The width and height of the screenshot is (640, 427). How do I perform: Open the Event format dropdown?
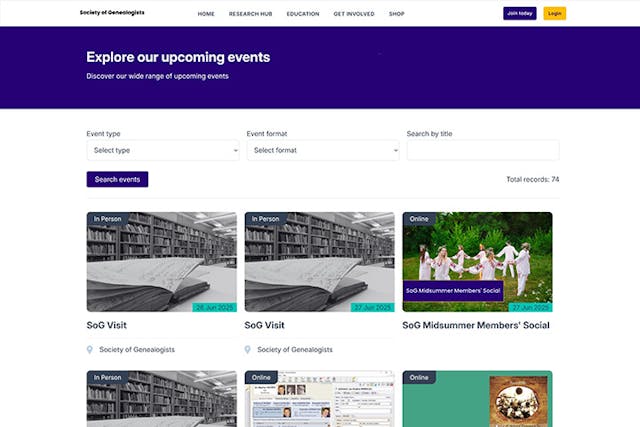click(323, 150)
